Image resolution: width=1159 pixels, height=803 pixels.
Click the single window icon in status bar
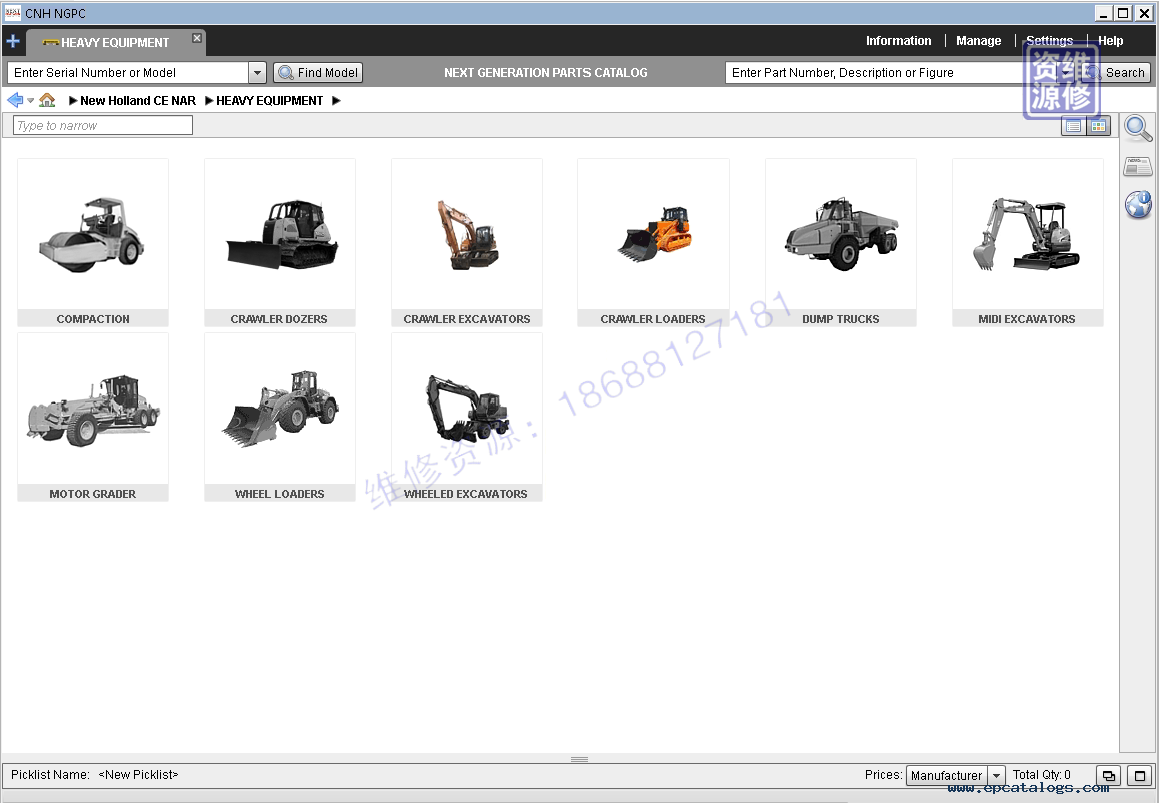1139,775
